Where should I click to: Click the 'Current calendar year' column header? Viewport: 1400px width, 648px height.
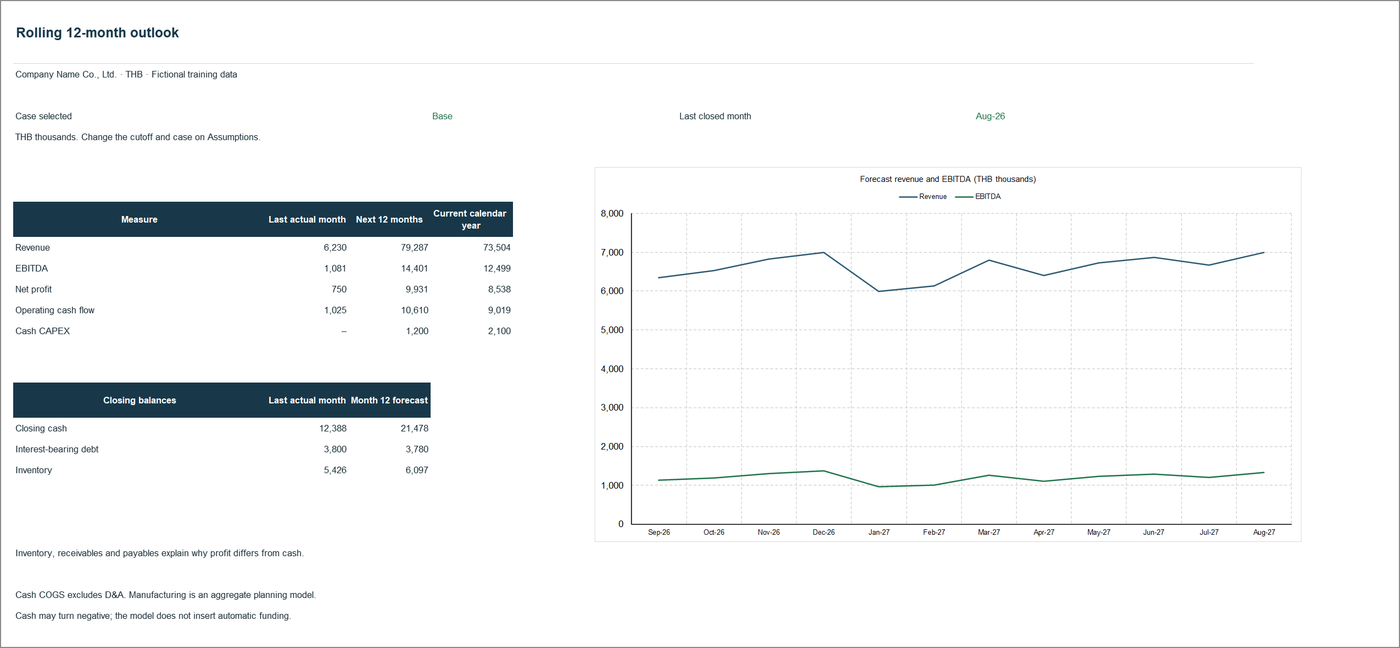(x=470, y=219)
